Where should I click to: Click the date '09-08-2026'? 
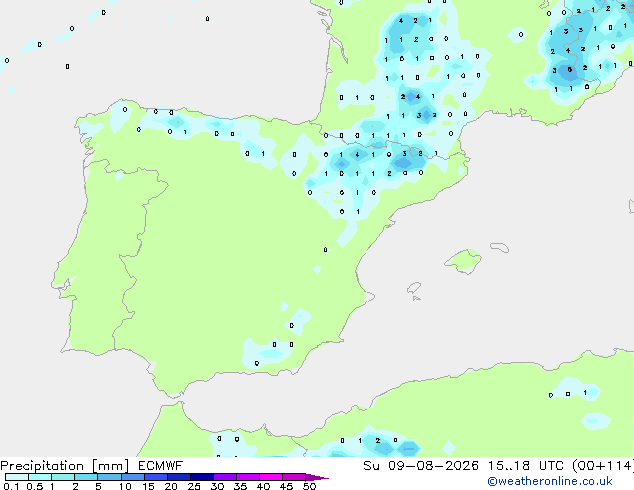[x=433, y=466]
